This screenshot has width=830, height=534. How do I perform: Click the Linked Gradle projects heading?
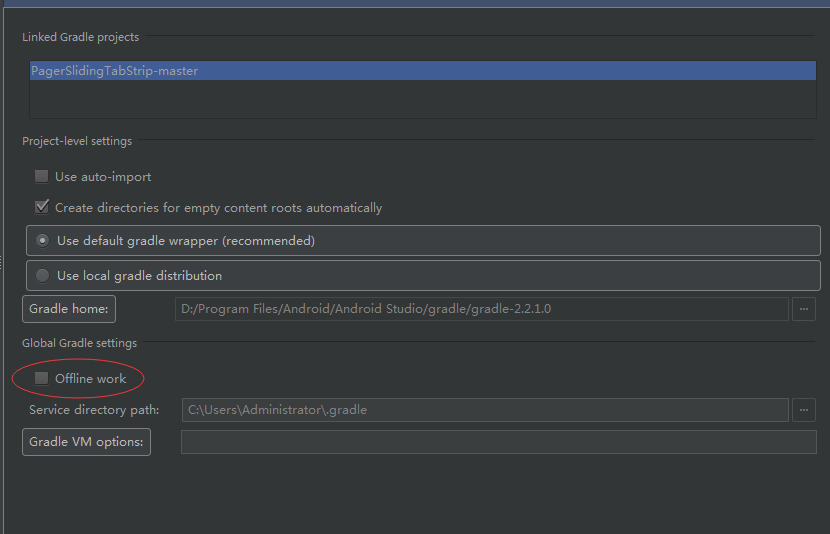click(80, 37)
